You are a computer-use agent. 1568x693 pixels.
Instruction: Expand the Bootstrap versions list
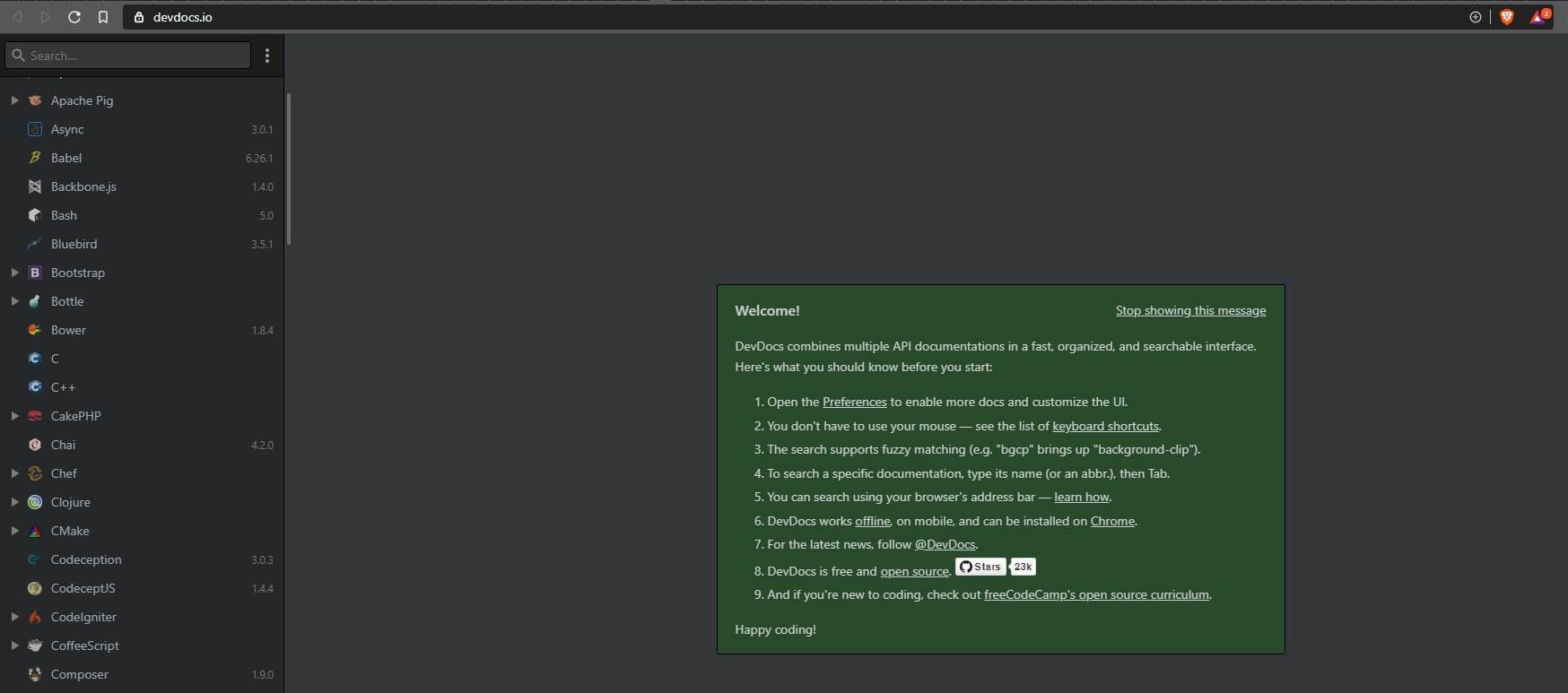point(14,273)
